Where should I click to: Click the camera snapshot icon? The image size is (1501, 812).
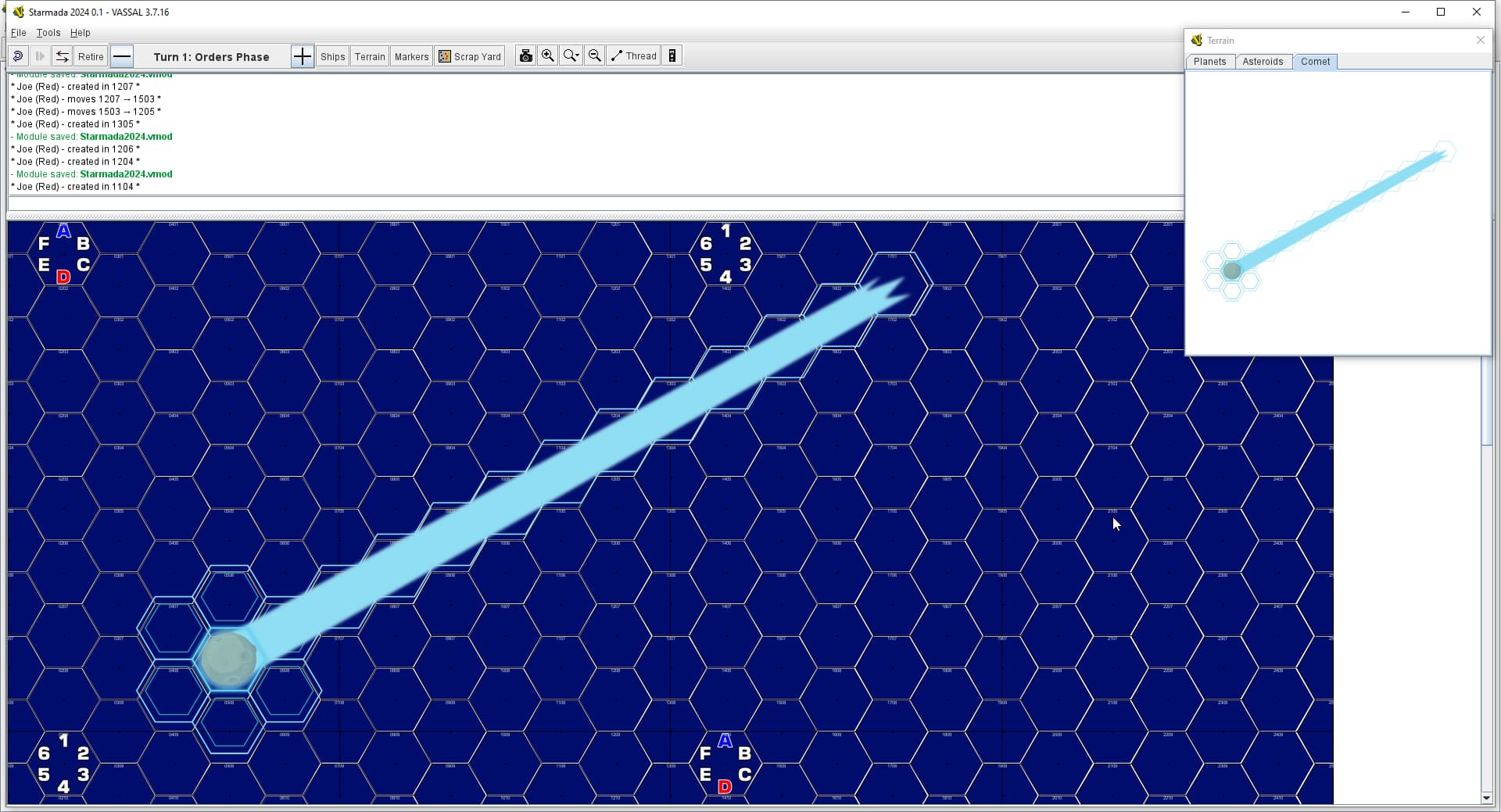pos(526,56)
